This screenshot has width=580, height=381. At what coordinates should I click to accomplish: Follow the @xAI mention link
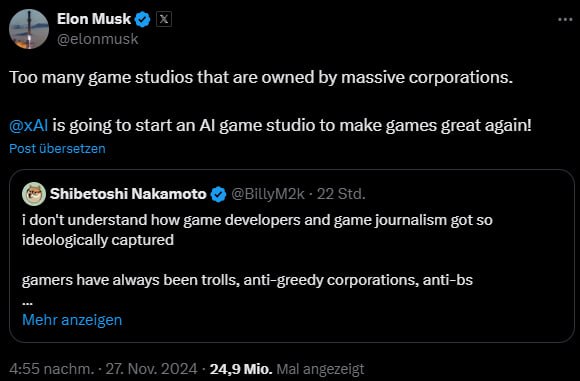tap(28, 125)
